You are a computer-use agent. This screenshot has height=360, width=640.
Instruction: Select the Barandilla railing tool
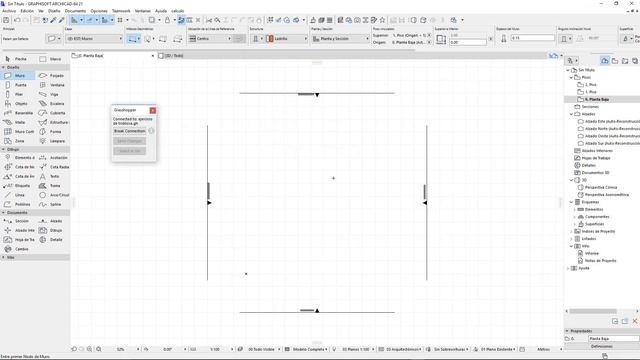tap(18, 113)
